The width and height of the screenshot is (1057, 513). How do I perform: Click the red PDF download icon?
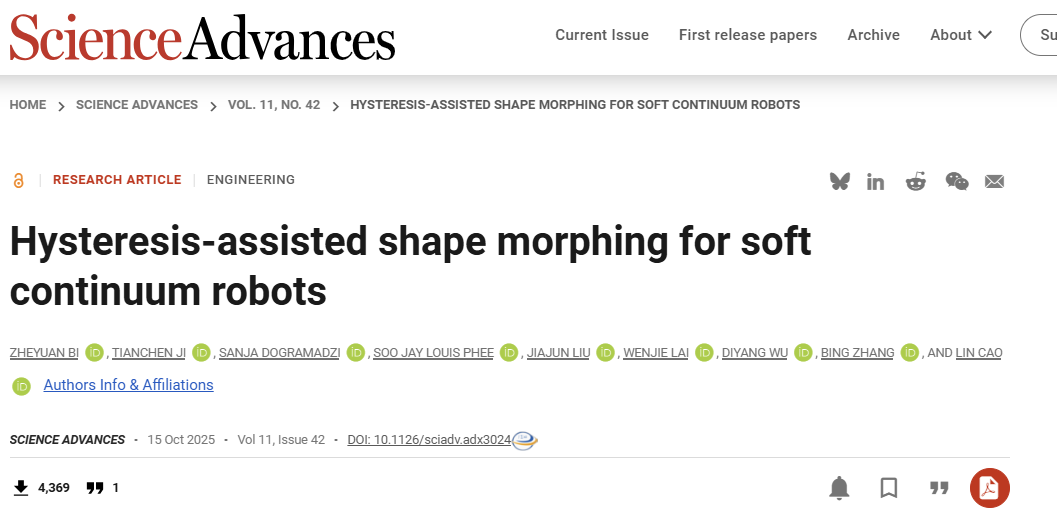(x=989, y=488)
